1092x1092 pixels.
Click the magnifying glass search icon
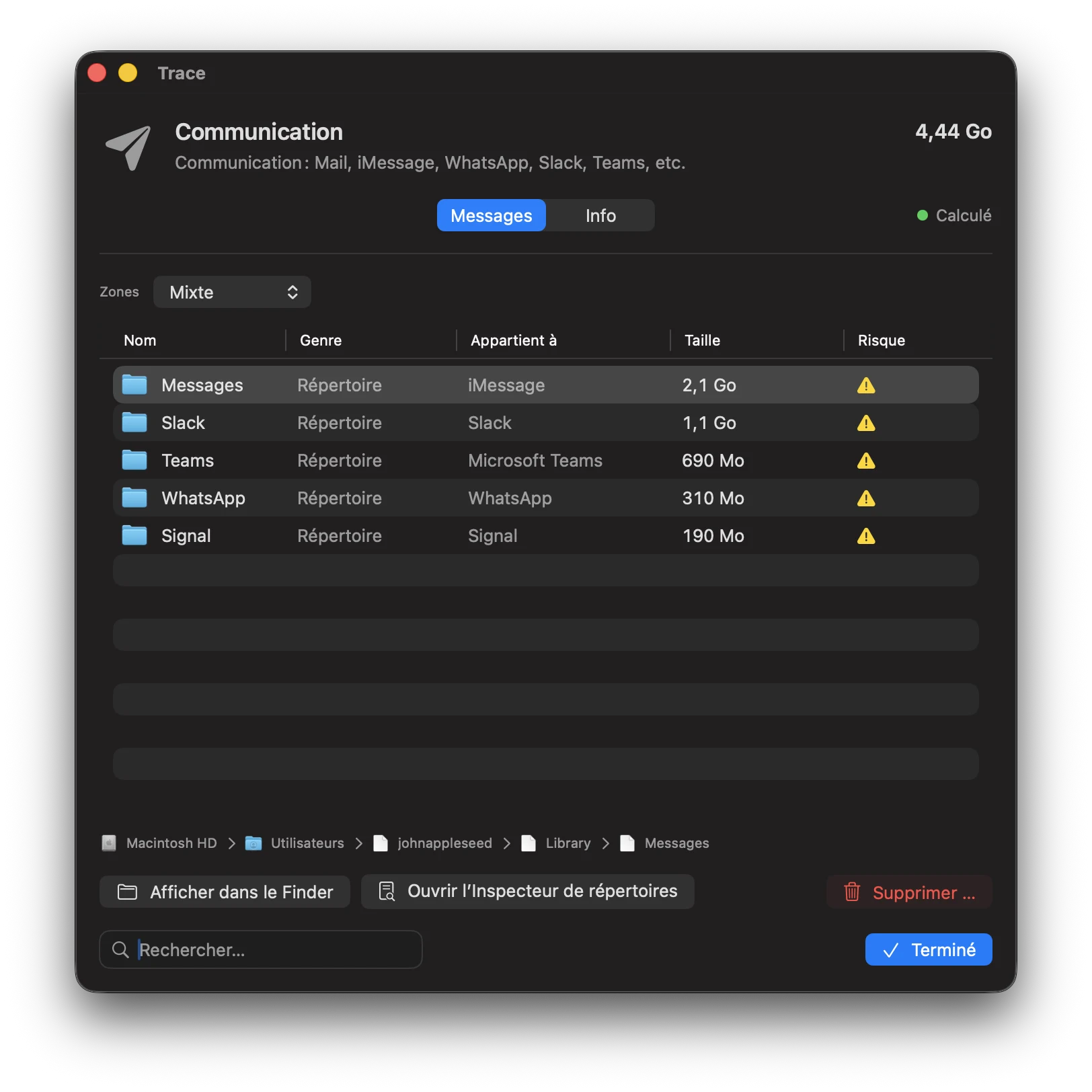pos(120,949)
